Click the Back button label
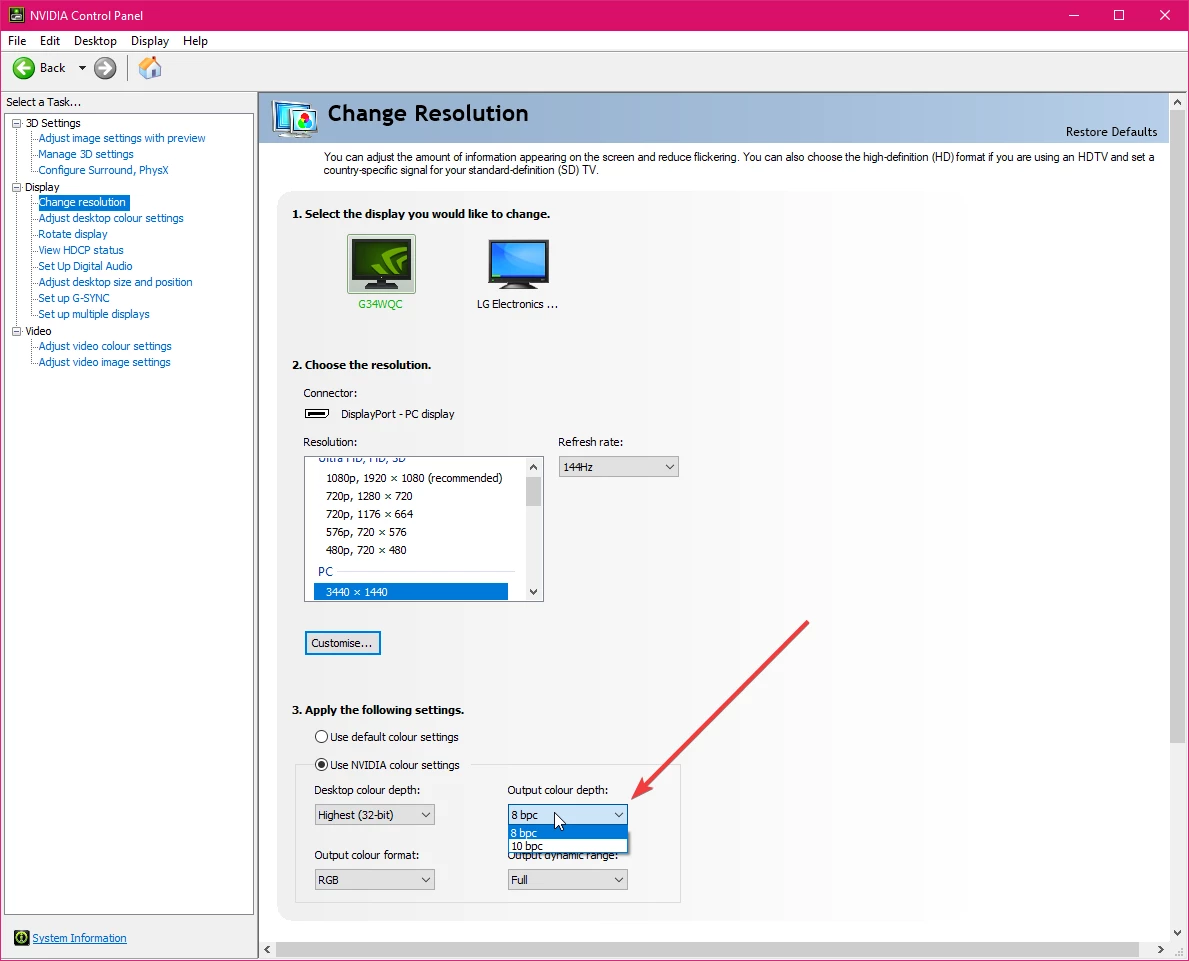The image size is (1189, 961). 52,68
